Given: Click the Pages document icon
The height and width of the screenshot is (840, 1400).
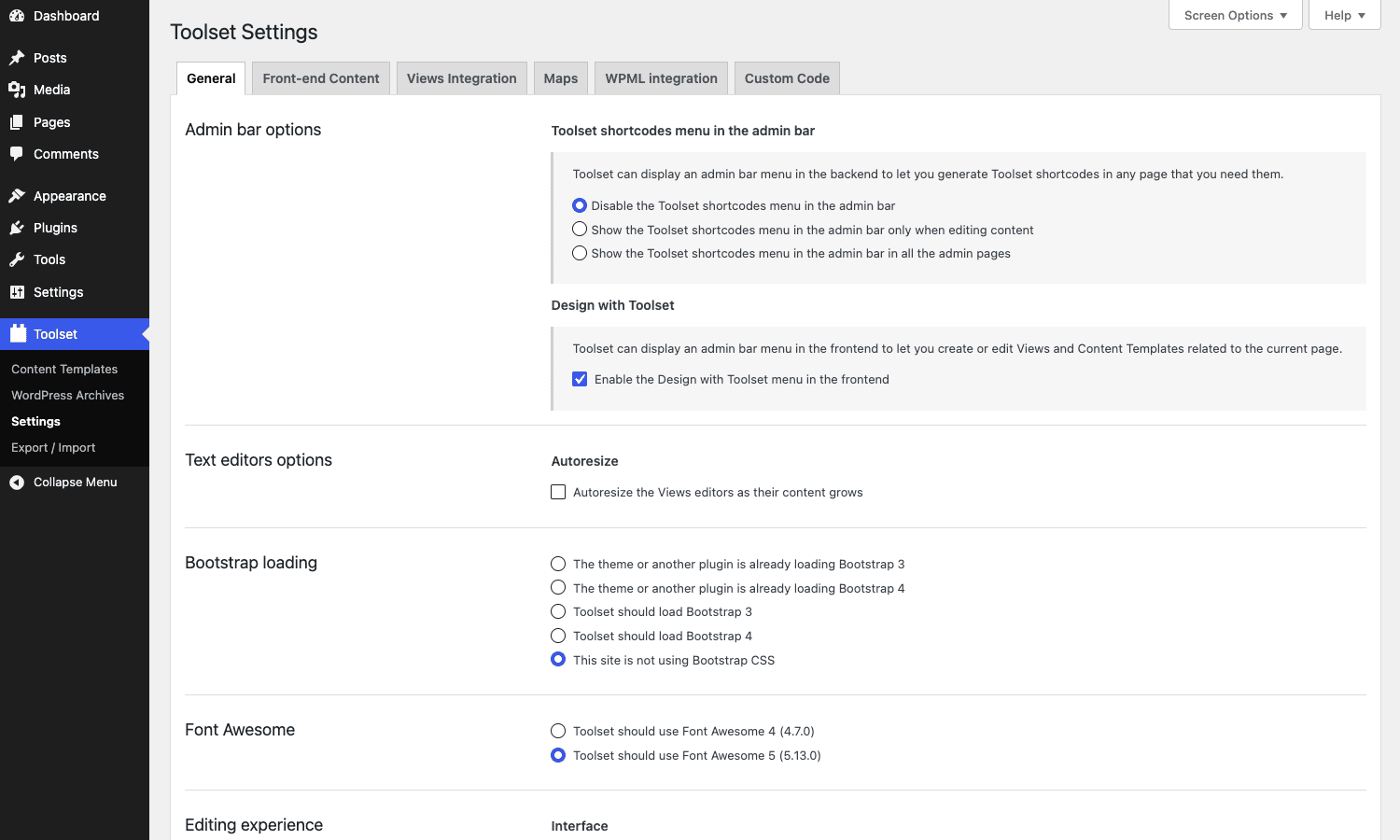Looking at the screenshot, I should click(x=17, y=122).
